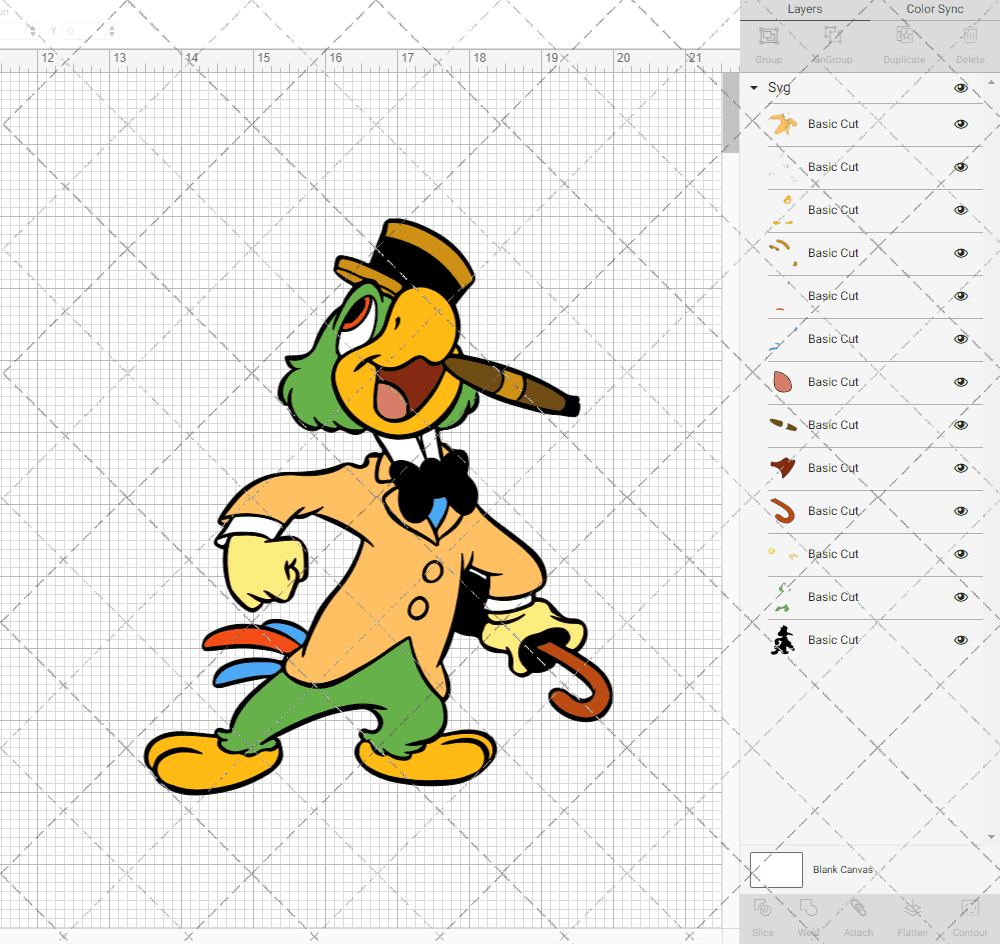Select the pink tongue layer thumbnail
Image resolution: width=1000 pixels, height=944 pixels.
tap(783, 381)
